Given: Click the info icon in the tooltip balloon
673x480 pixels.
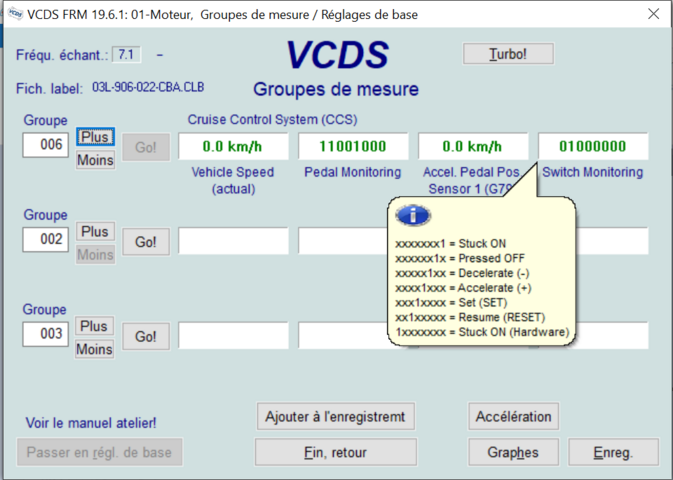Looking at the screenshot, I should [413, 216].
